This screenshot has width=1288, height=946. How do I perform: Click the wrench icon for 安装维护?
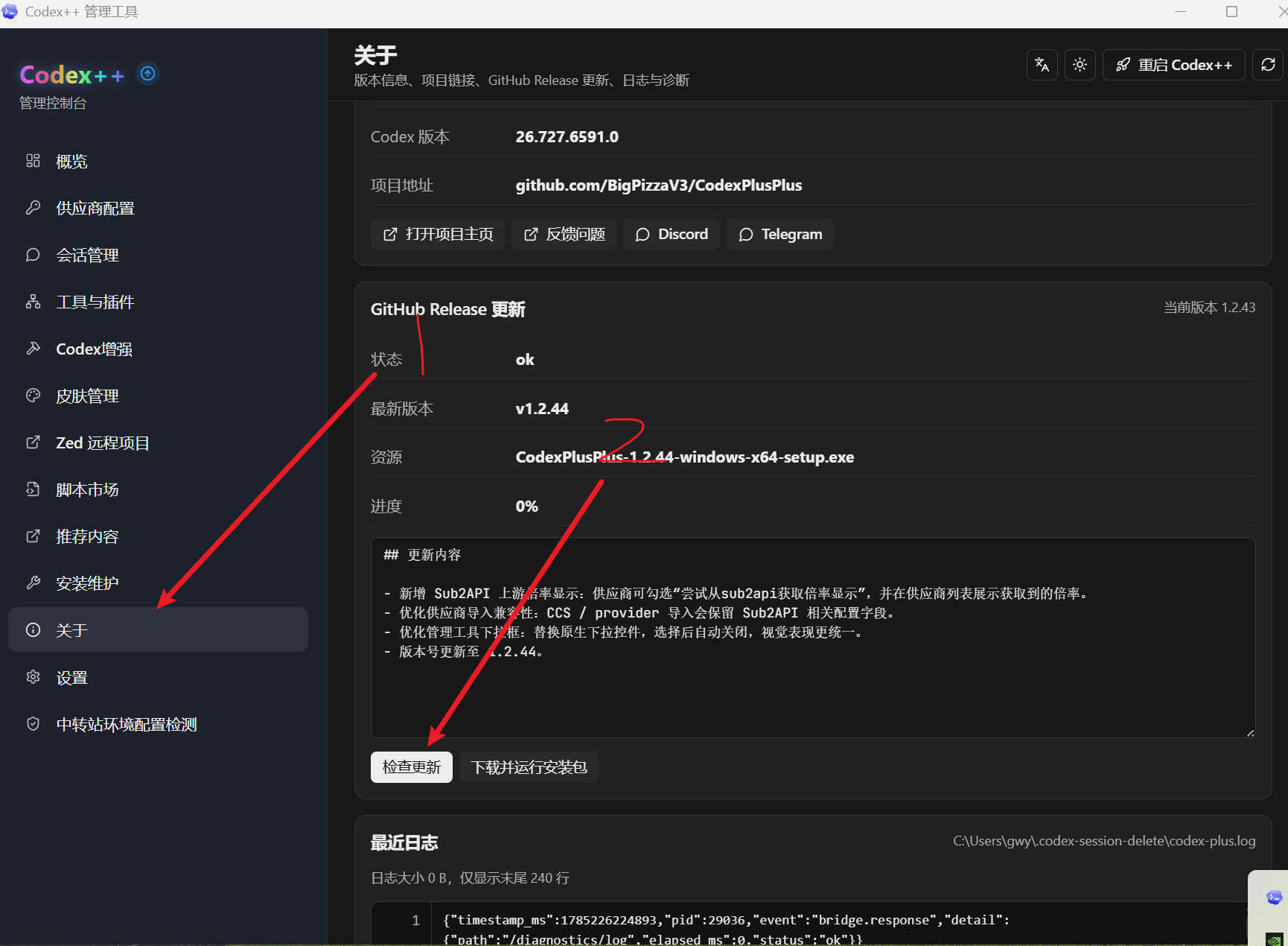[33, 583]
